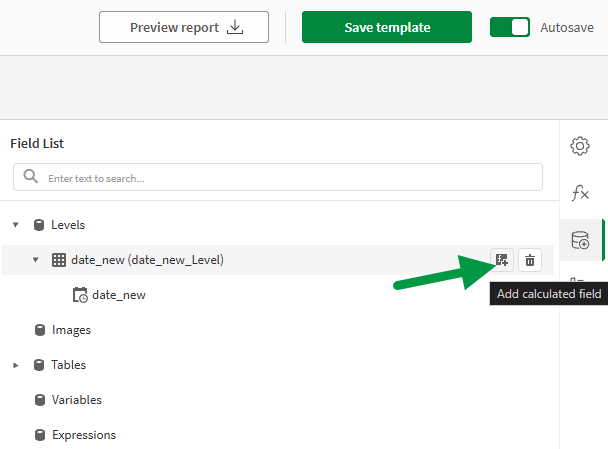
Task: Click the Tables database icon
Action: 39,365
